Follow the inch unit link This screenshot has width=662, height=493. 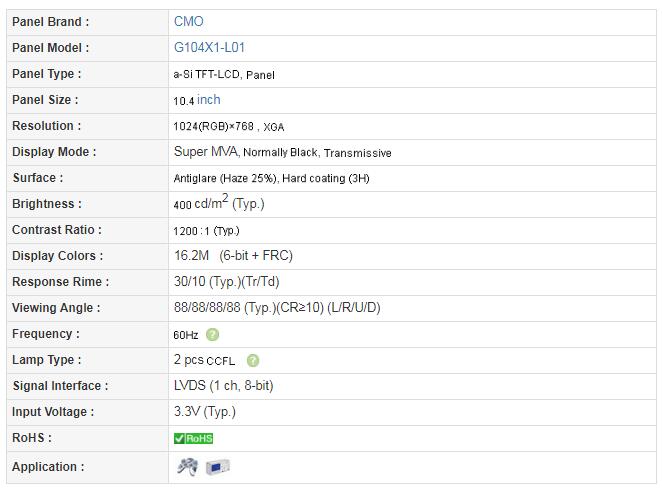[209, 100]
